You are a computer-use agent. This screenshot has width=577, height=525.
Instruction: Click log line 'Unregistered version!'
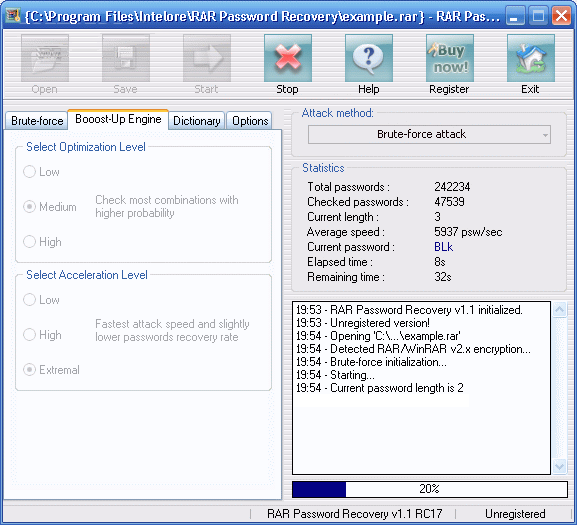363,323
